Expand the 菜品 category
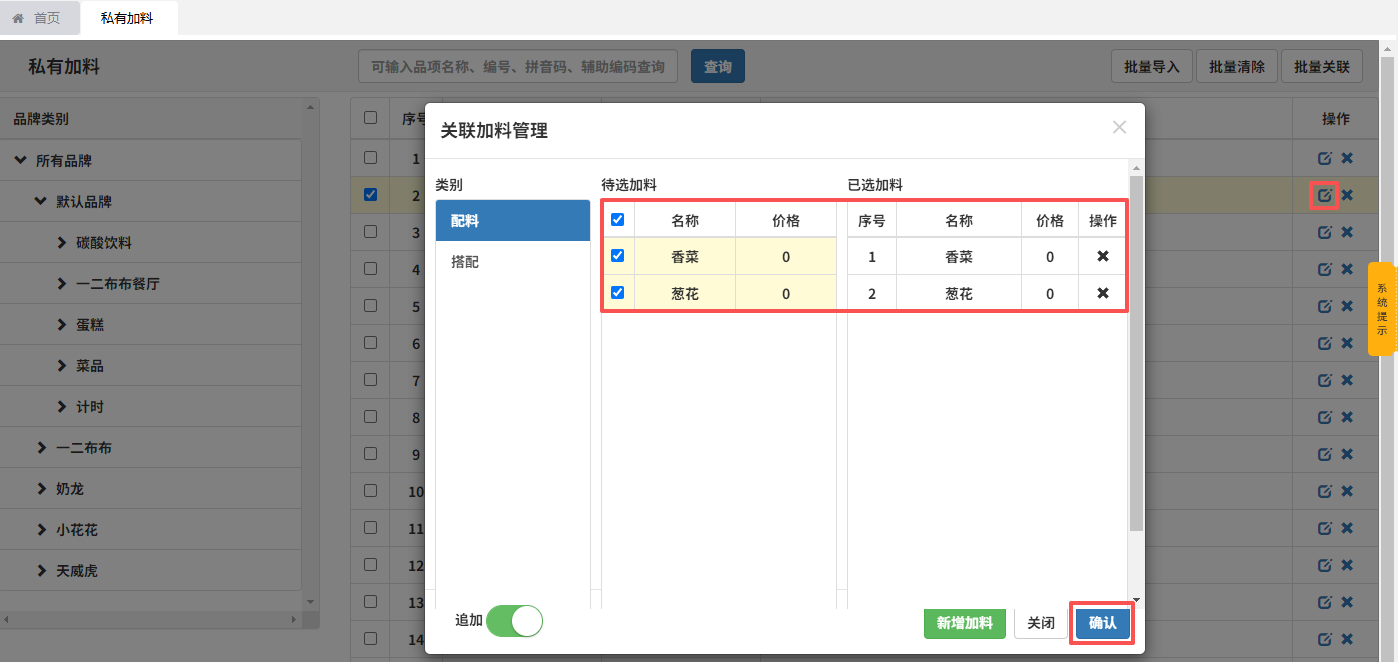Screen dimensions: 1398x662 coord(62,366)
